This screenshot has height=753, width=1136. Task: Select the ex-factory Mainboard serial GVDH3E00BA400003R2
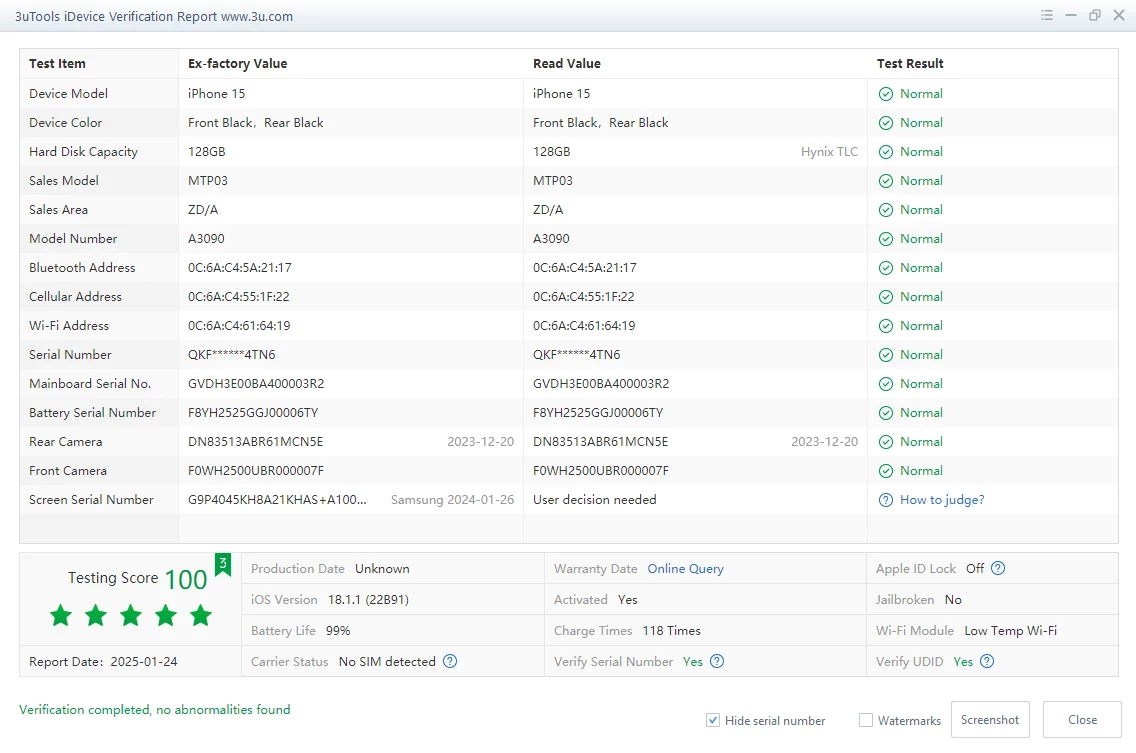click(x=256, y=384)
